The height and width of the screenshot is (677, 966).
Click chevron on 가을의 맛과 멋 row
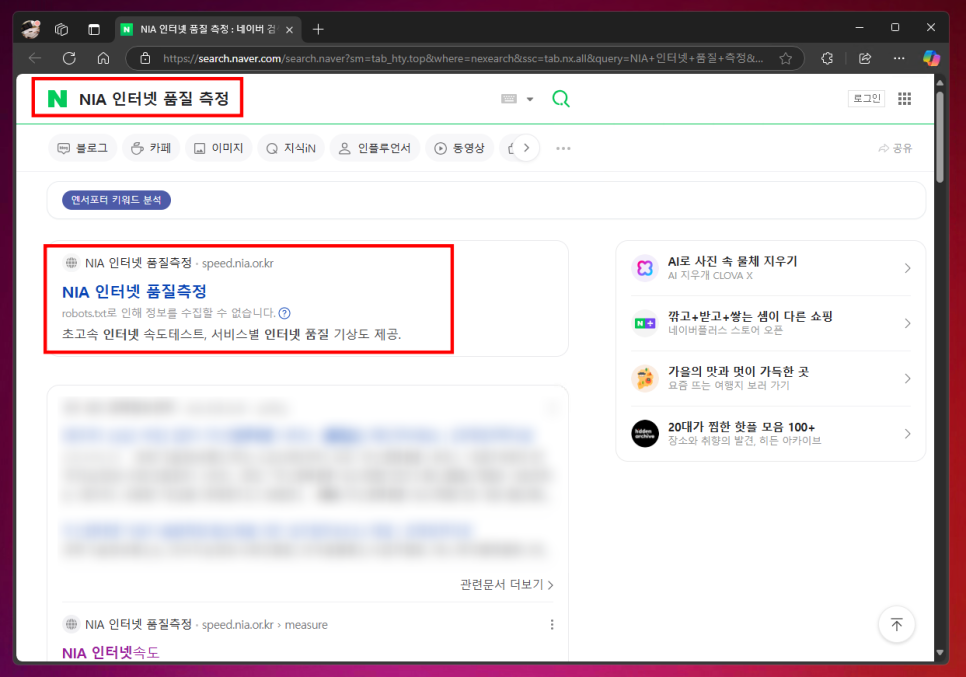coord(907,378)
